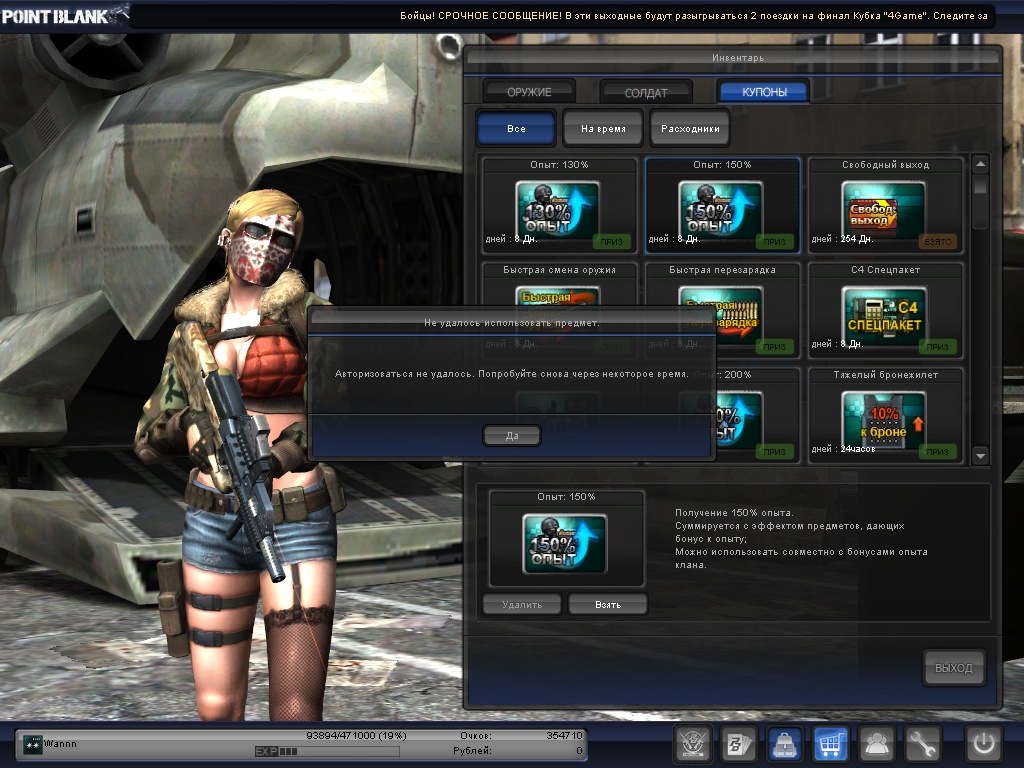1024x768 pixels.
Task: Select the 150% experience coupon in grid
Action: coord(721,208)
